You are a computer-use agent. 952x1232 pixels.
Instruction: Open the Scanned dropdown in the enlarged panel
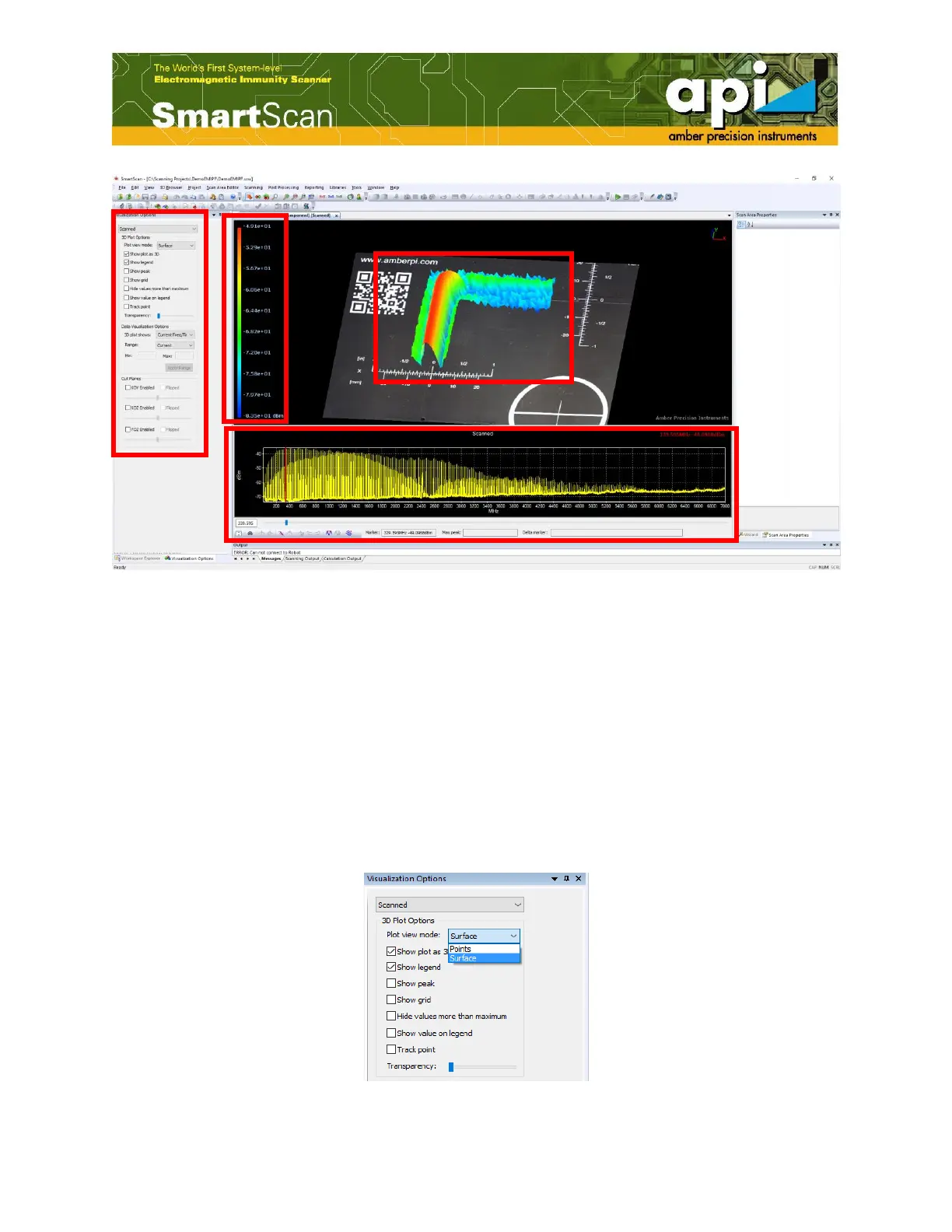coord(450,905)
